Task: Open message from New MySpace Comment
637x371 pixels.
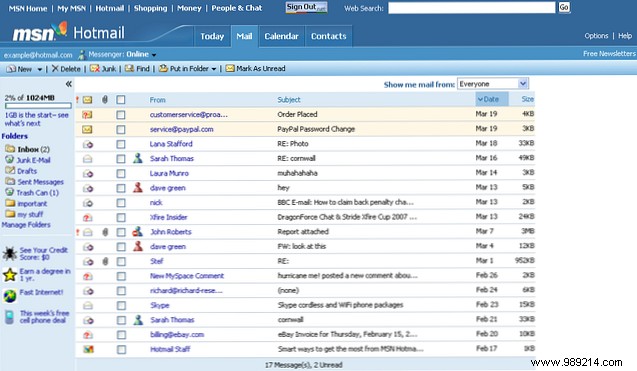Action: tap(187, 276)
